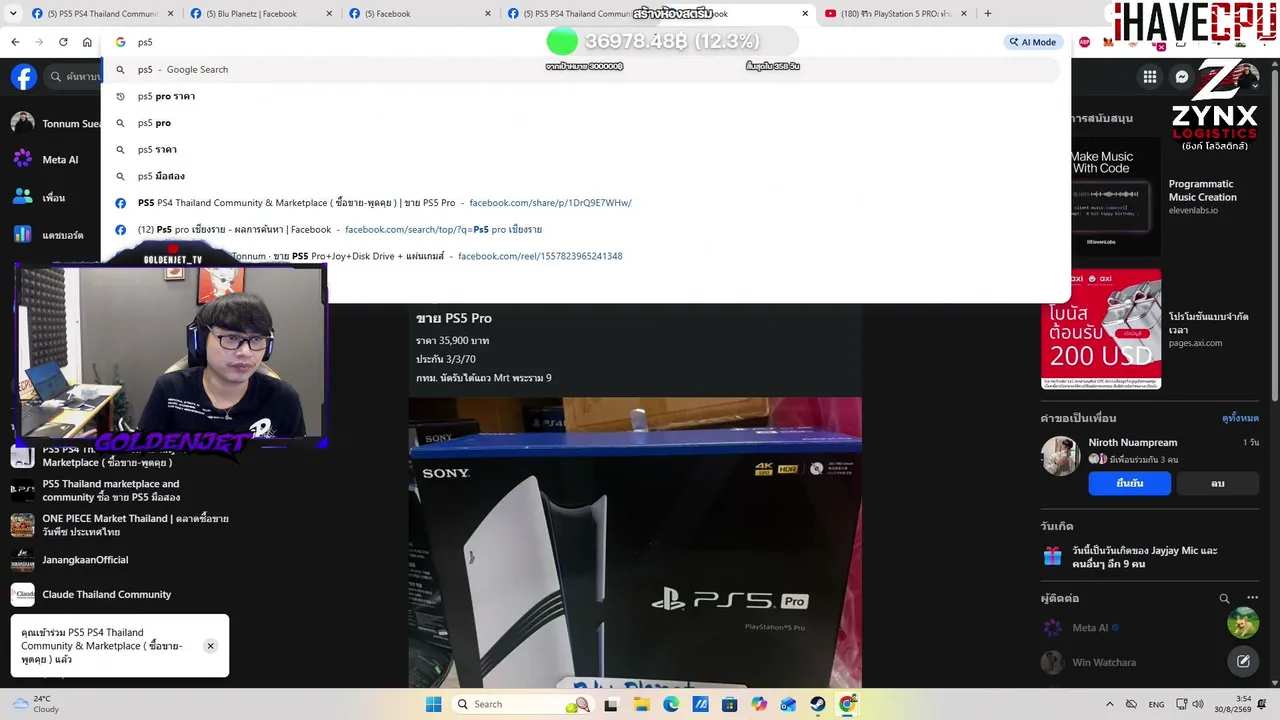Open the birthday gift icon

coord(1052,556)
